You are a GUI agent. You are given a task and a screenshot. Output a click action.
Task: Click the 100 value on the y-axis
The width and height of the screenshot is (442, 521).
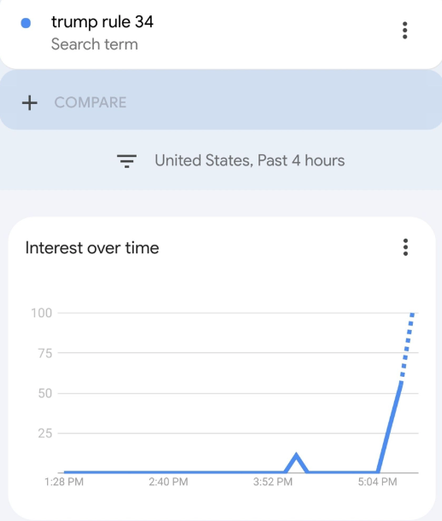(42, 313)
